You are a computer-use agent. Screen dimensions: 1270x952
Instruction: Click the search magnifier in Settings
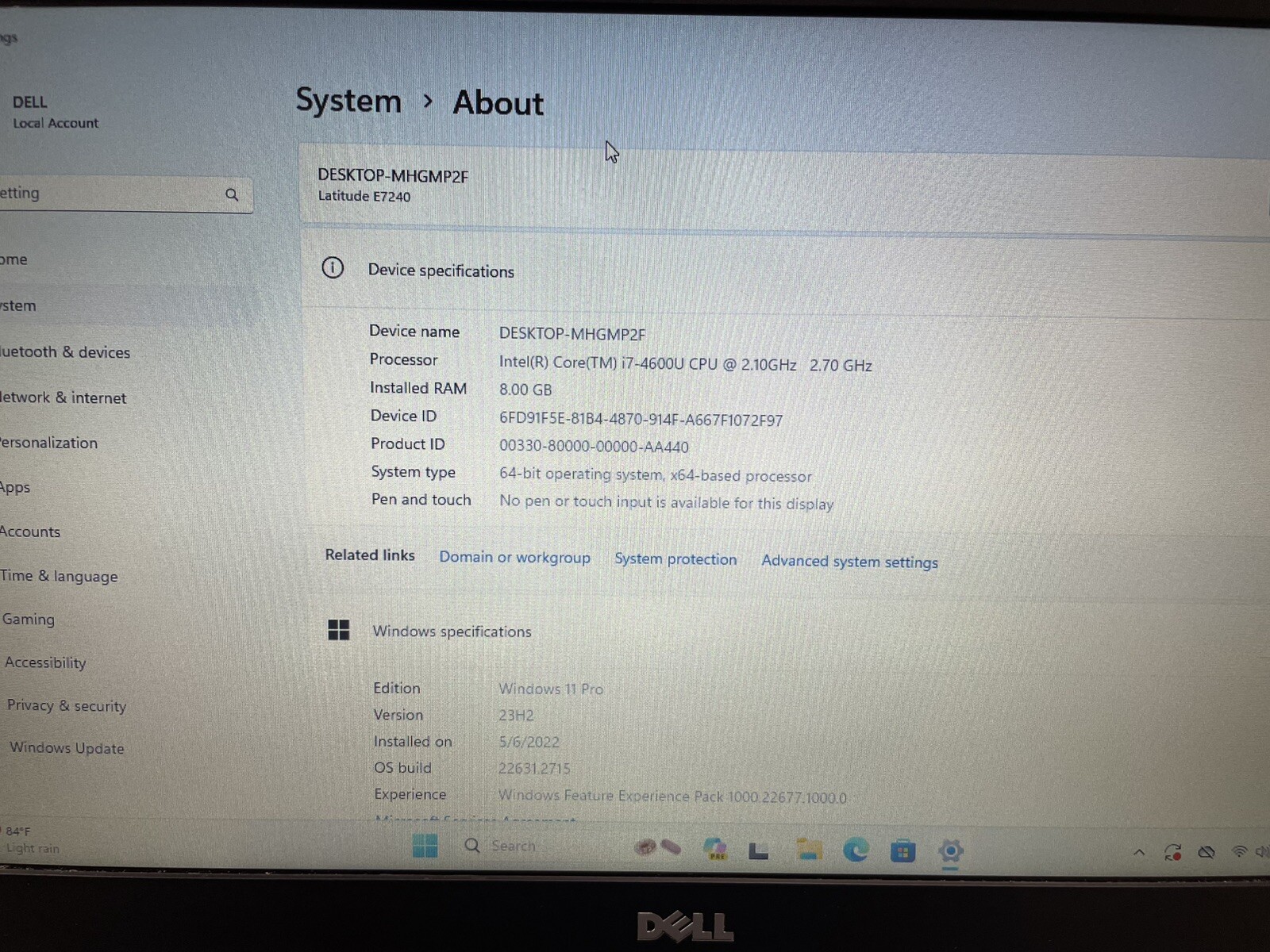232,195
